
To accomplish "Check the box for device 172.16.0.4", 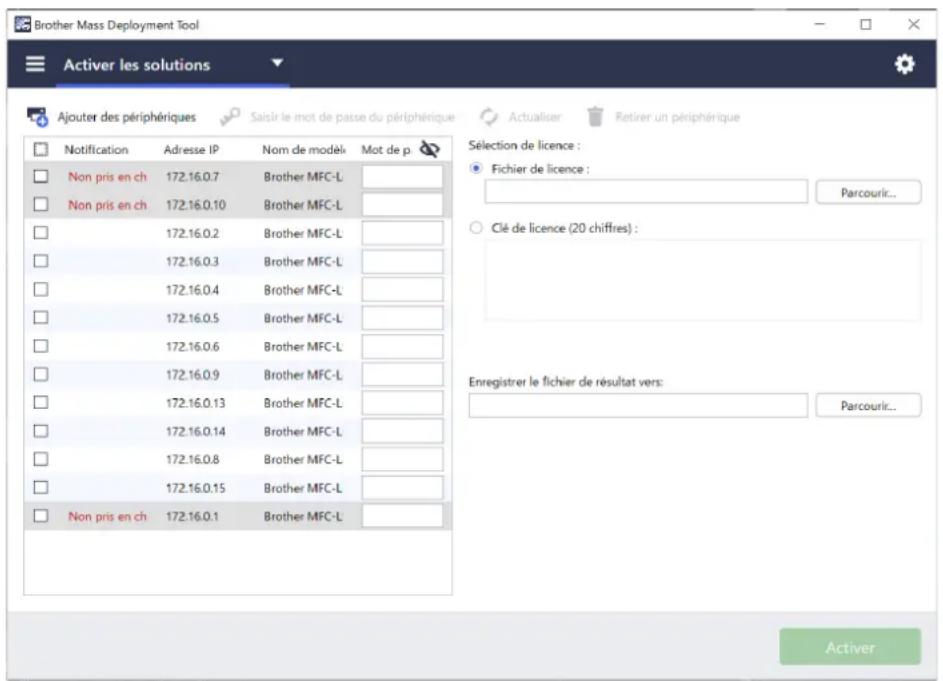I will click(40, 289).
